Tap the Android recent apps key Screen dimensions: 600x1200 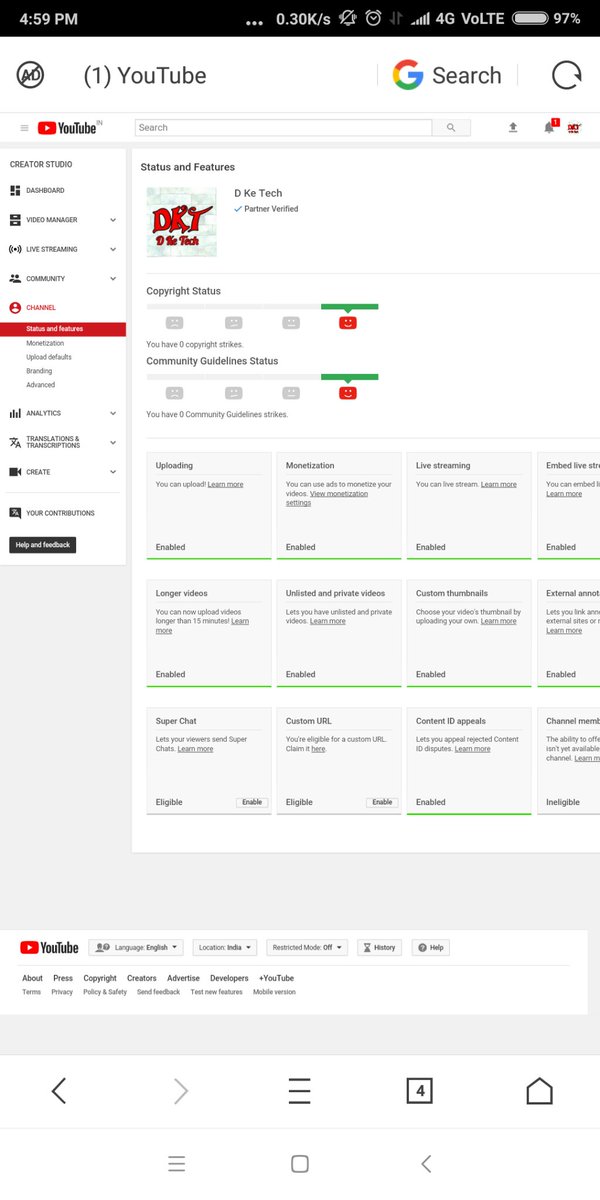pos(177,1164)
